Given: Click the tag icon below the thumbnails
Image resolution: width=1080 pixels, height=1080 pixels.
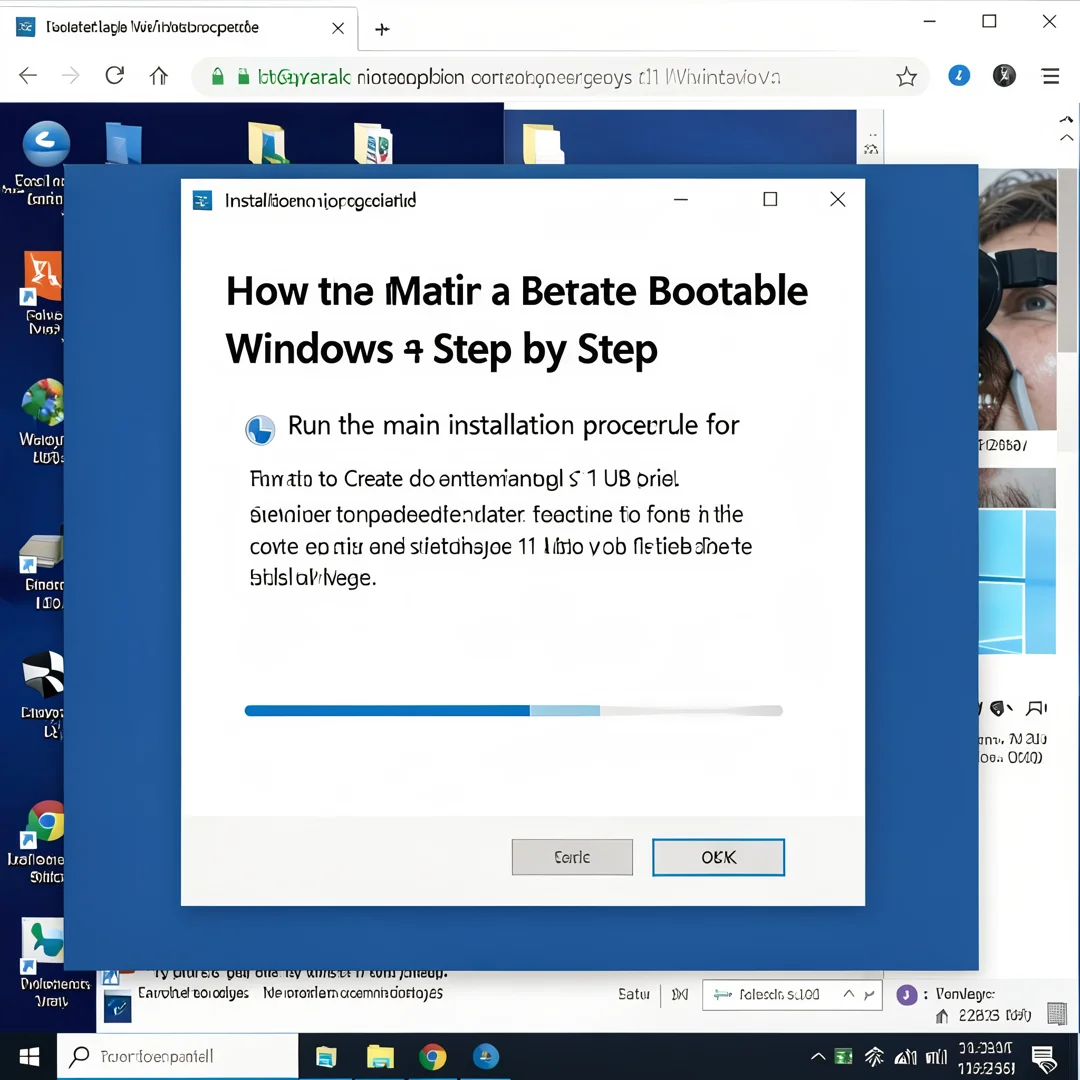Looking at the screenshot, I should coord(1000,708).
